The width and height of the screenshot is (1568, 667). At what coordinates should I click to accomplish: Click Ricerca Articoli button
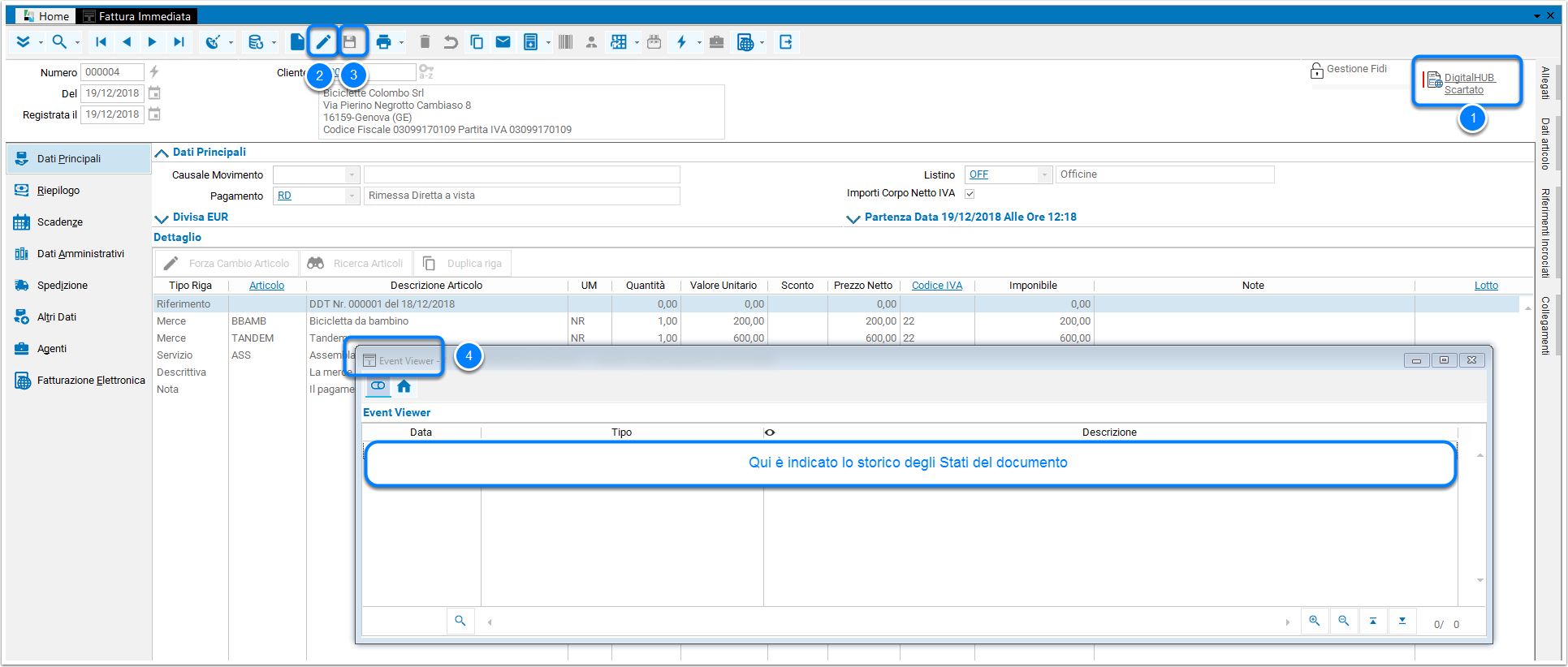point(356,264)
